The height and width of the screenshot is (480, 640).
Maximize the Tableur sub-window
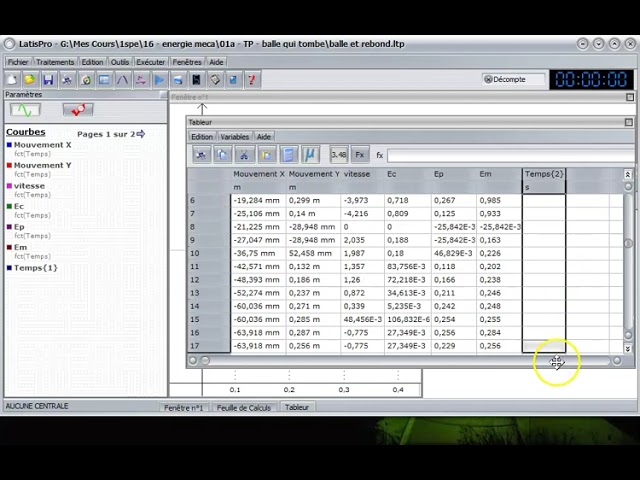(x=629, y=122)
